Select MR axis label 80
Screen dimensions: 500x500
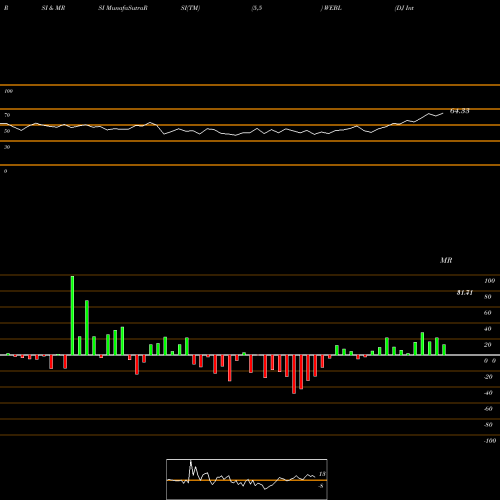tap(488, 297)
